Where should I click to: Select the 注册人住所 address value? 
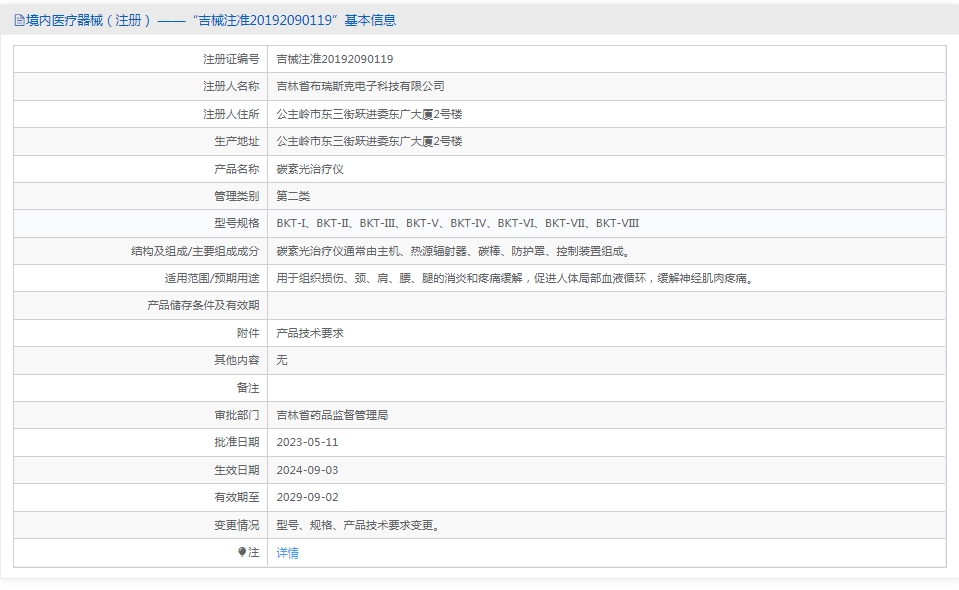369,114
